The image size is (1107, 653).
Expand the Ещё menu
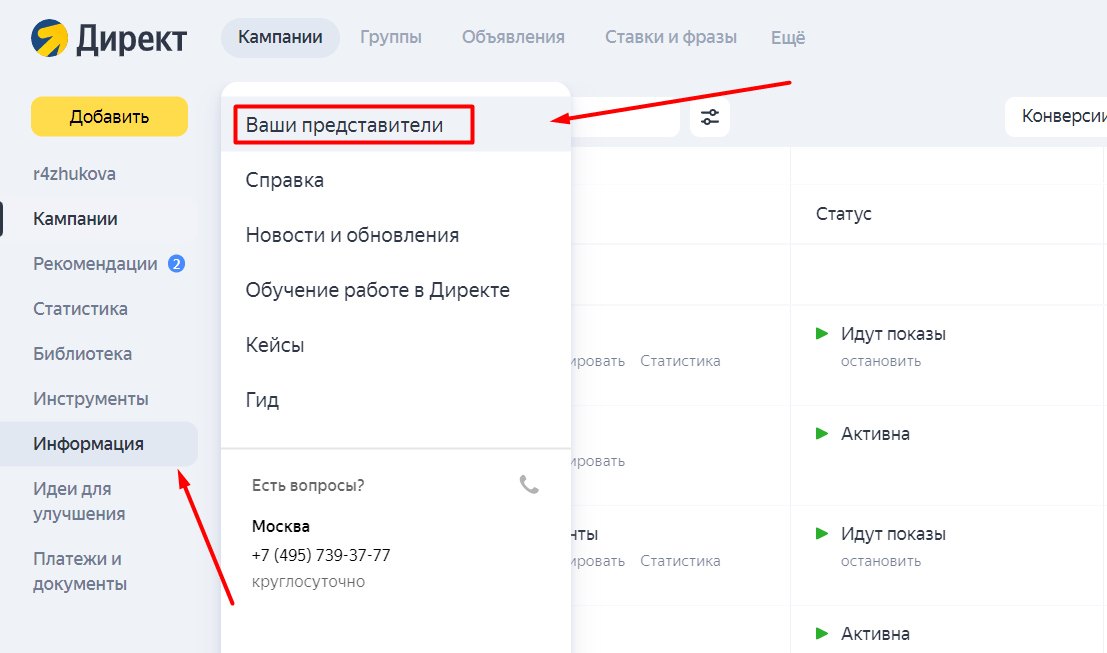point(788,37)
